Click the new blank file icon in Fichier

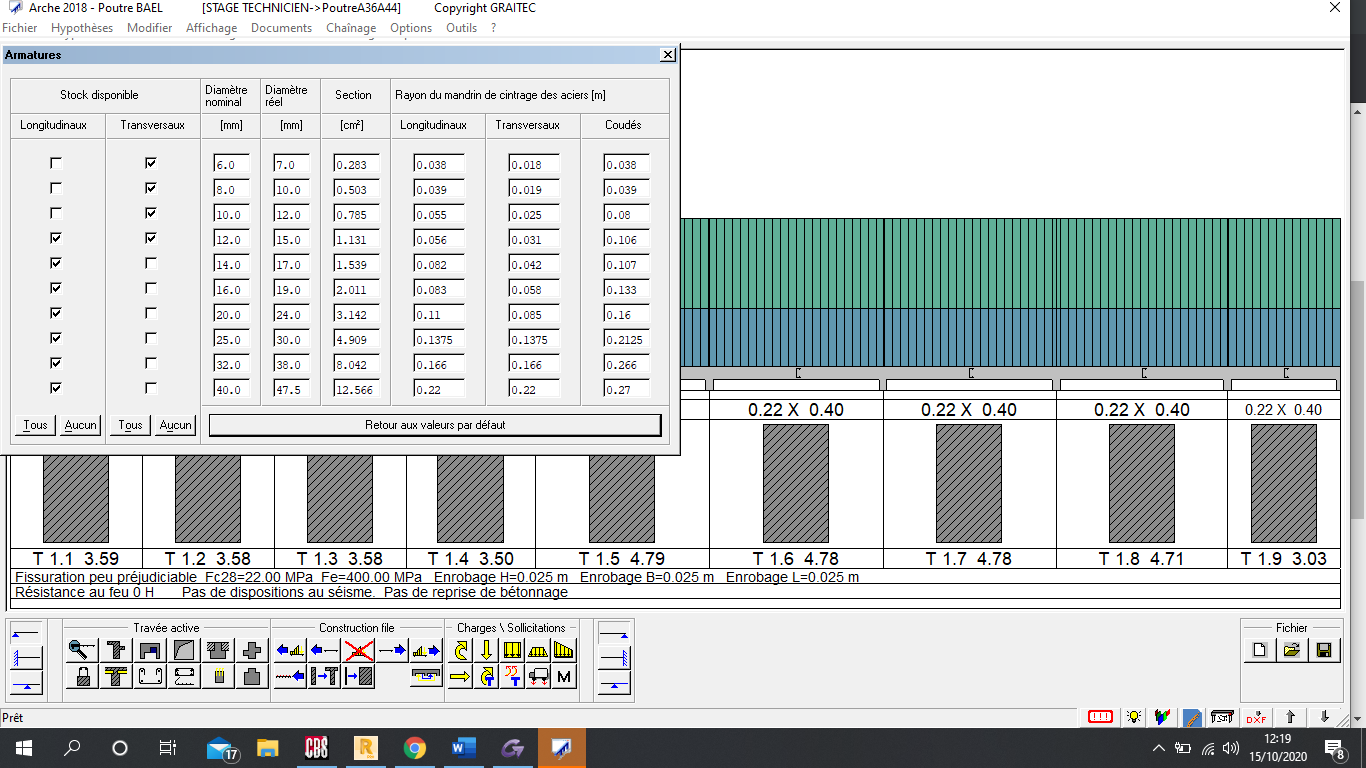[1259, 650]
